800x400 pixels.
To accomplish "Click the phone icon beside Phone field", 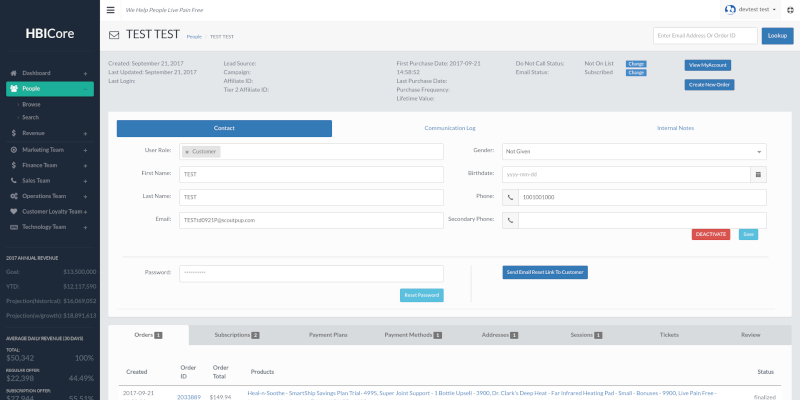I will 511,196.
